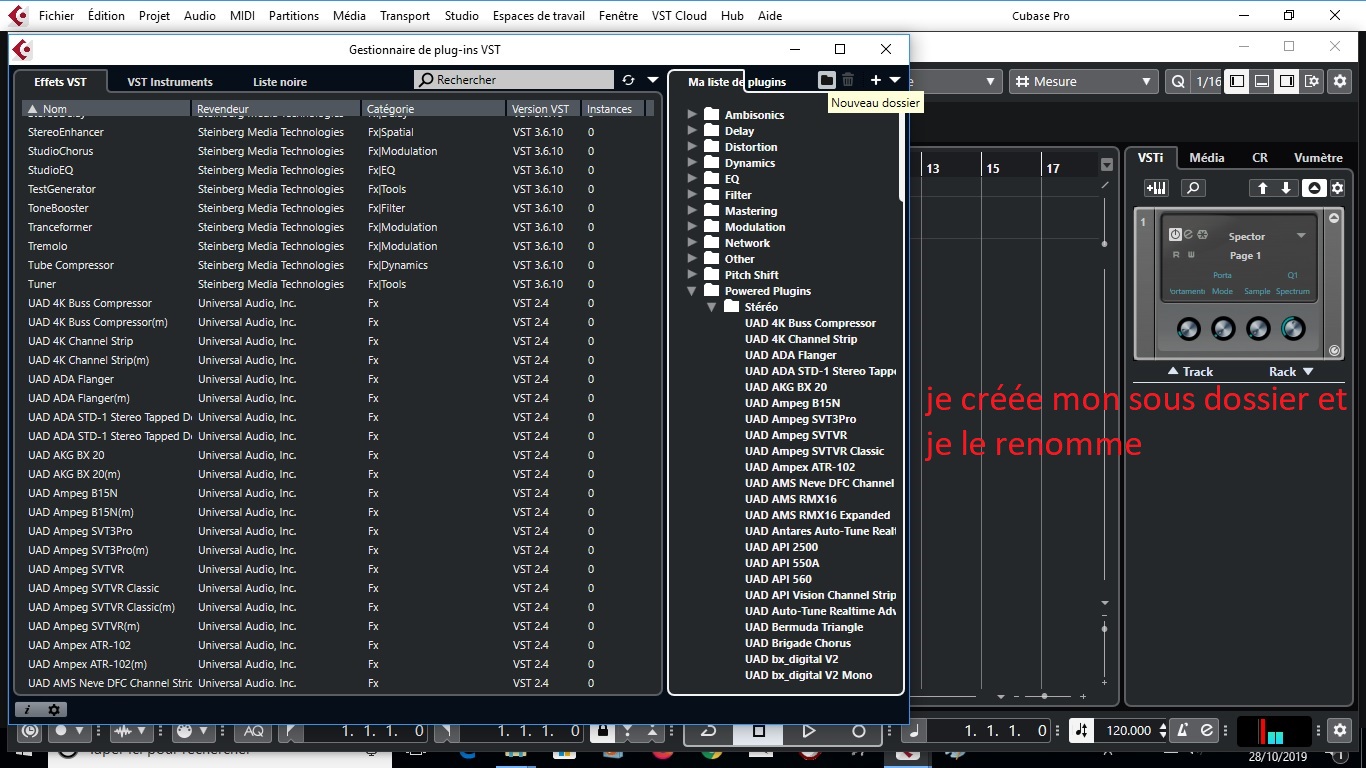This screenshot has width=1366, height=768.
Task: Create a new folder with the Nouveau dossier icon
Action: pyautogui.click(x=826, y=81)
